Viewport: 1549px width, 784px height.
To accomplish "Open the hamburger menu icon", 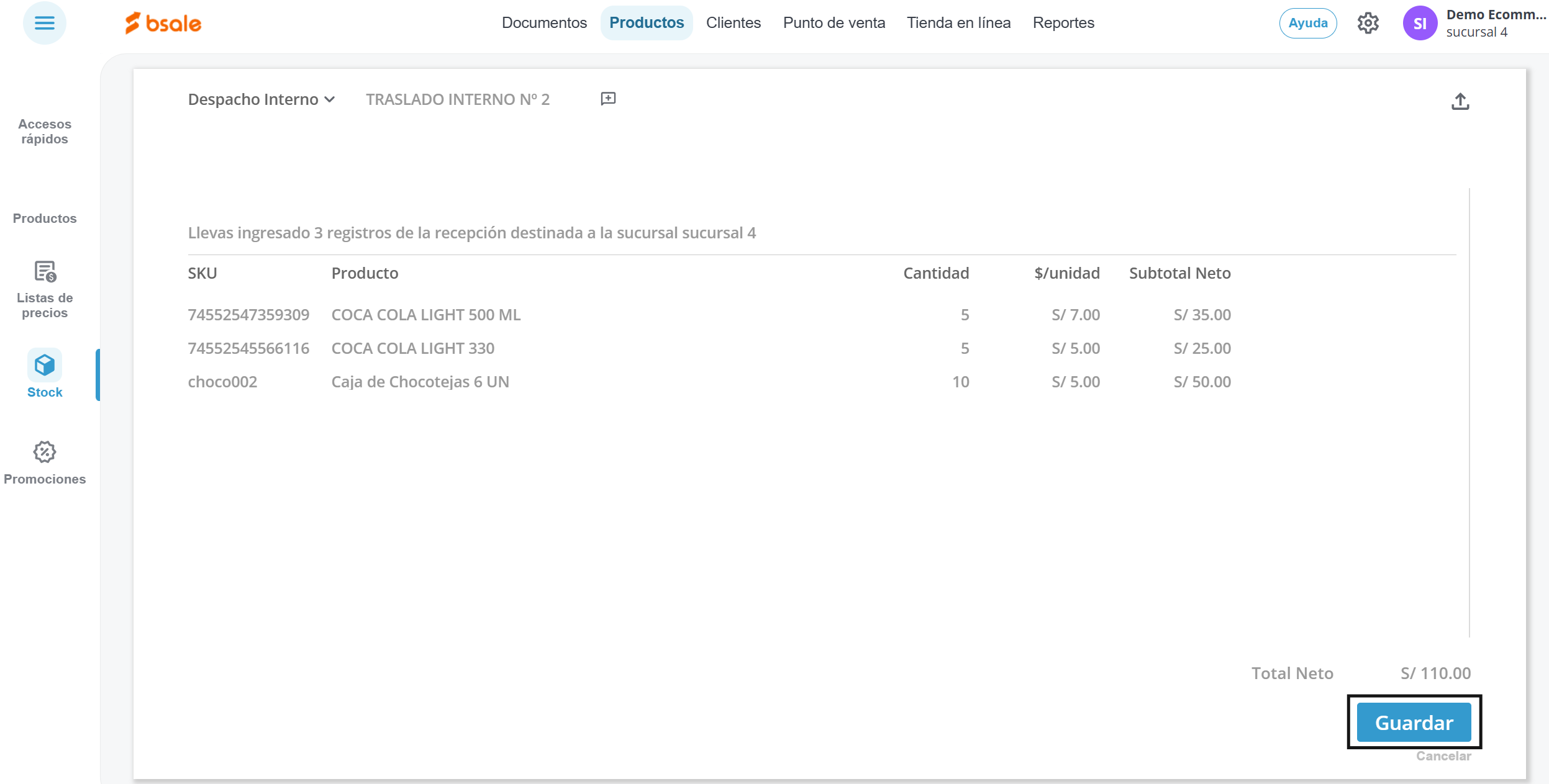I will pos(44,24).
